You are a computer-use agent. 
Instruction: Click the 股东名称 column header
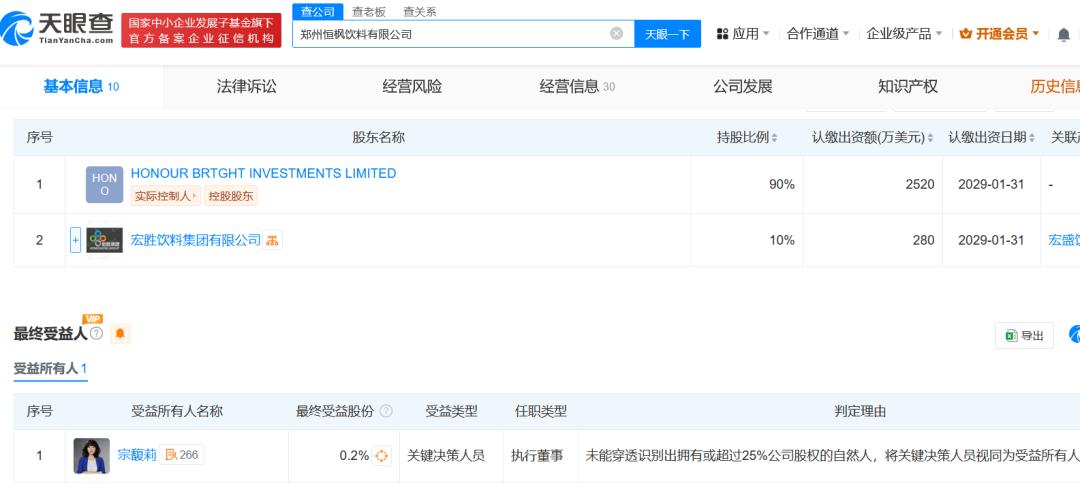pyautogui.click(x=379, y=137)
